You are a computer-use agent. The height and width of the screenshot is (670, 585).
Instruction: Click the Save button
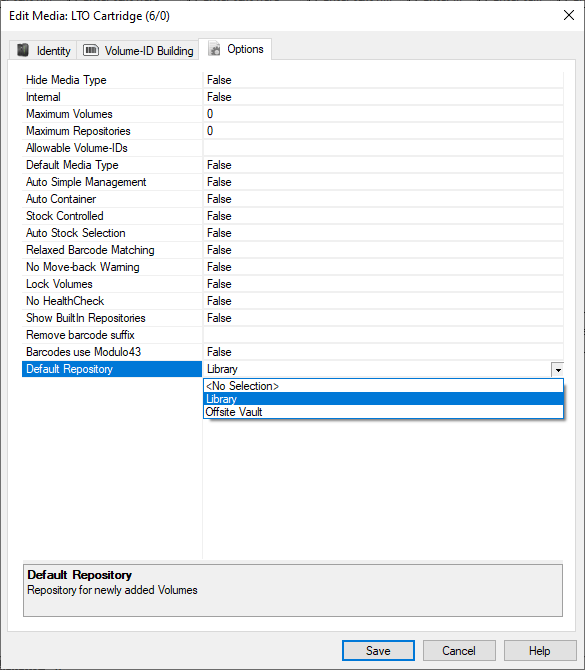(x=378, y=650)
